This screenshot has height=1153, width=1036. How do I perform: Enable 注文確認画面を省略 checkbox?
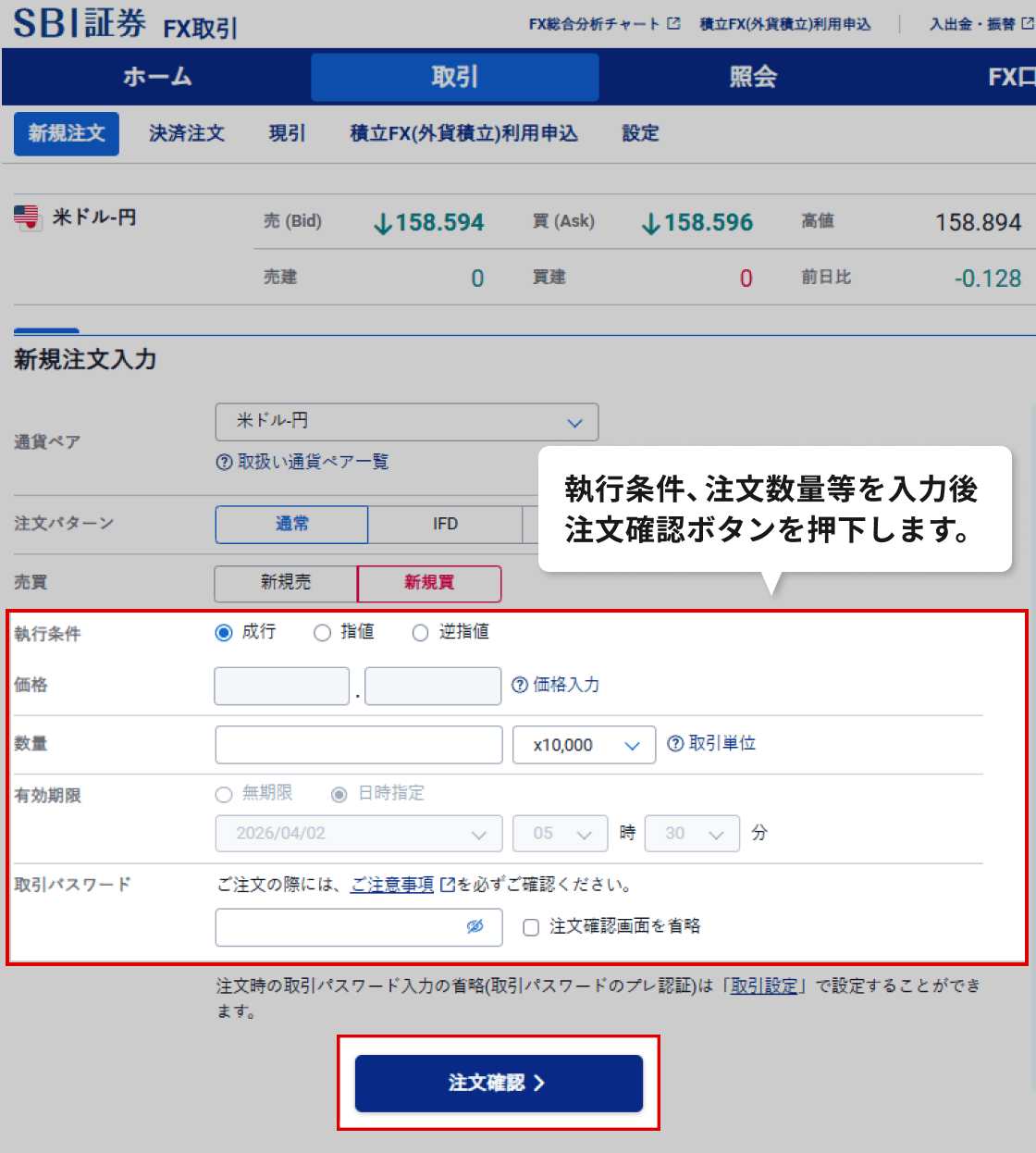[531, 927]
